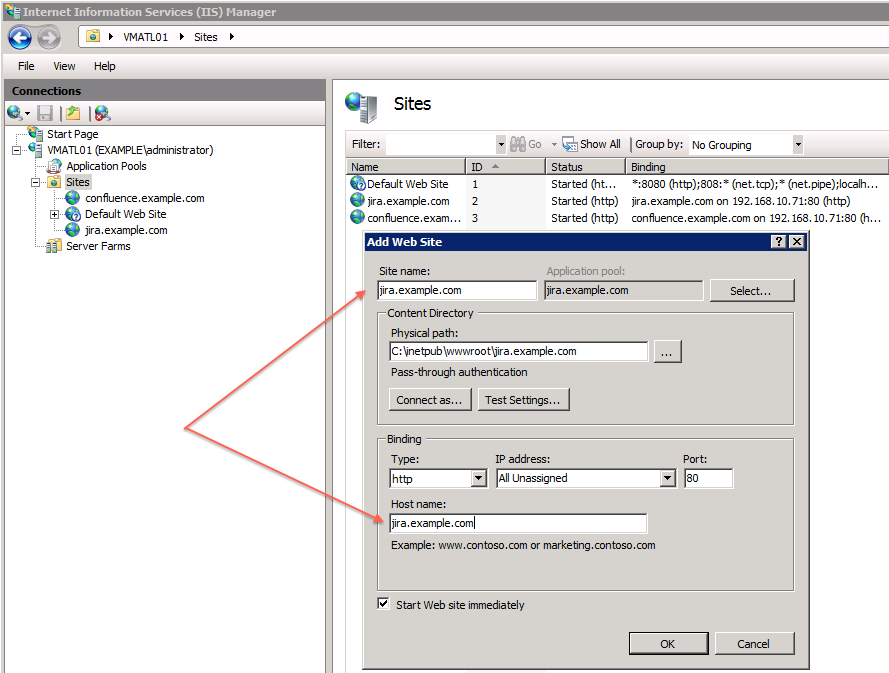889x673 pixels.
Task: Click the Back navigation arrow button
Action: pyautogui.click(x=20, y=38)
